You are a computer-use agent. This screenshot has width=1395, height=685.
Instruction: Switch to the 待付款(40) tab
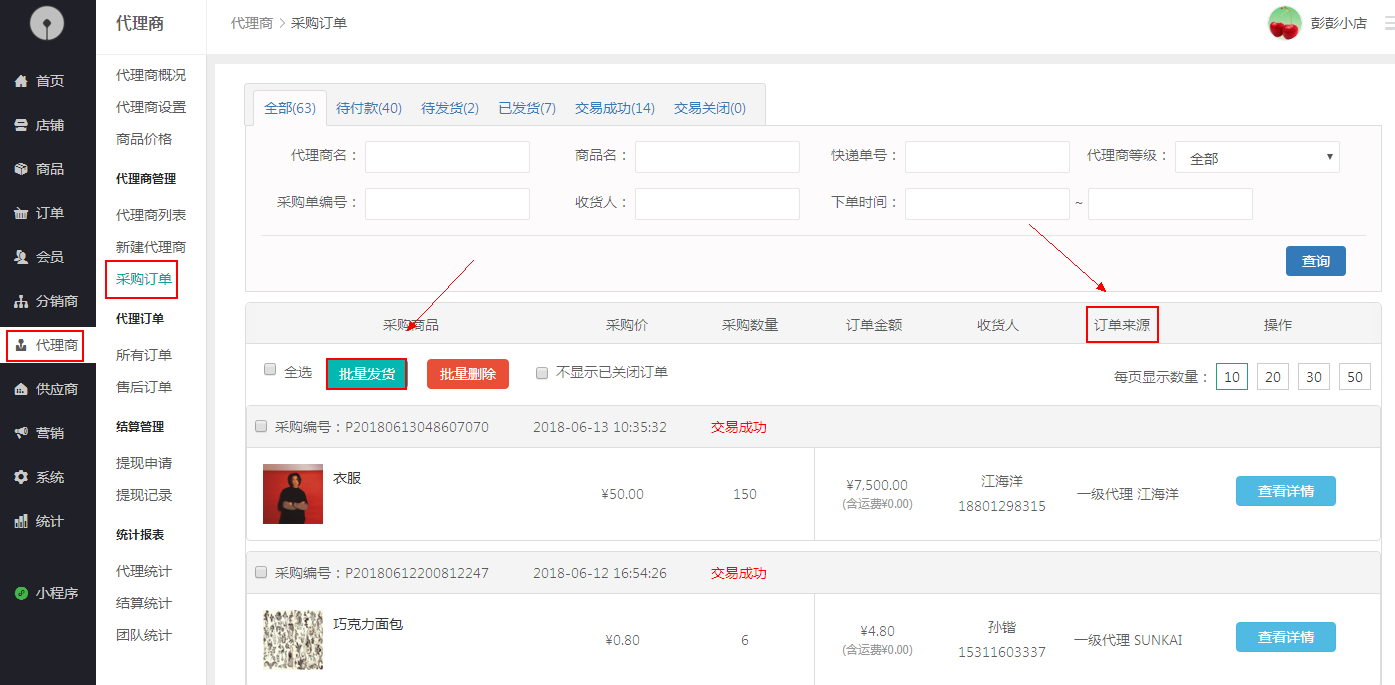coord(369,108)
